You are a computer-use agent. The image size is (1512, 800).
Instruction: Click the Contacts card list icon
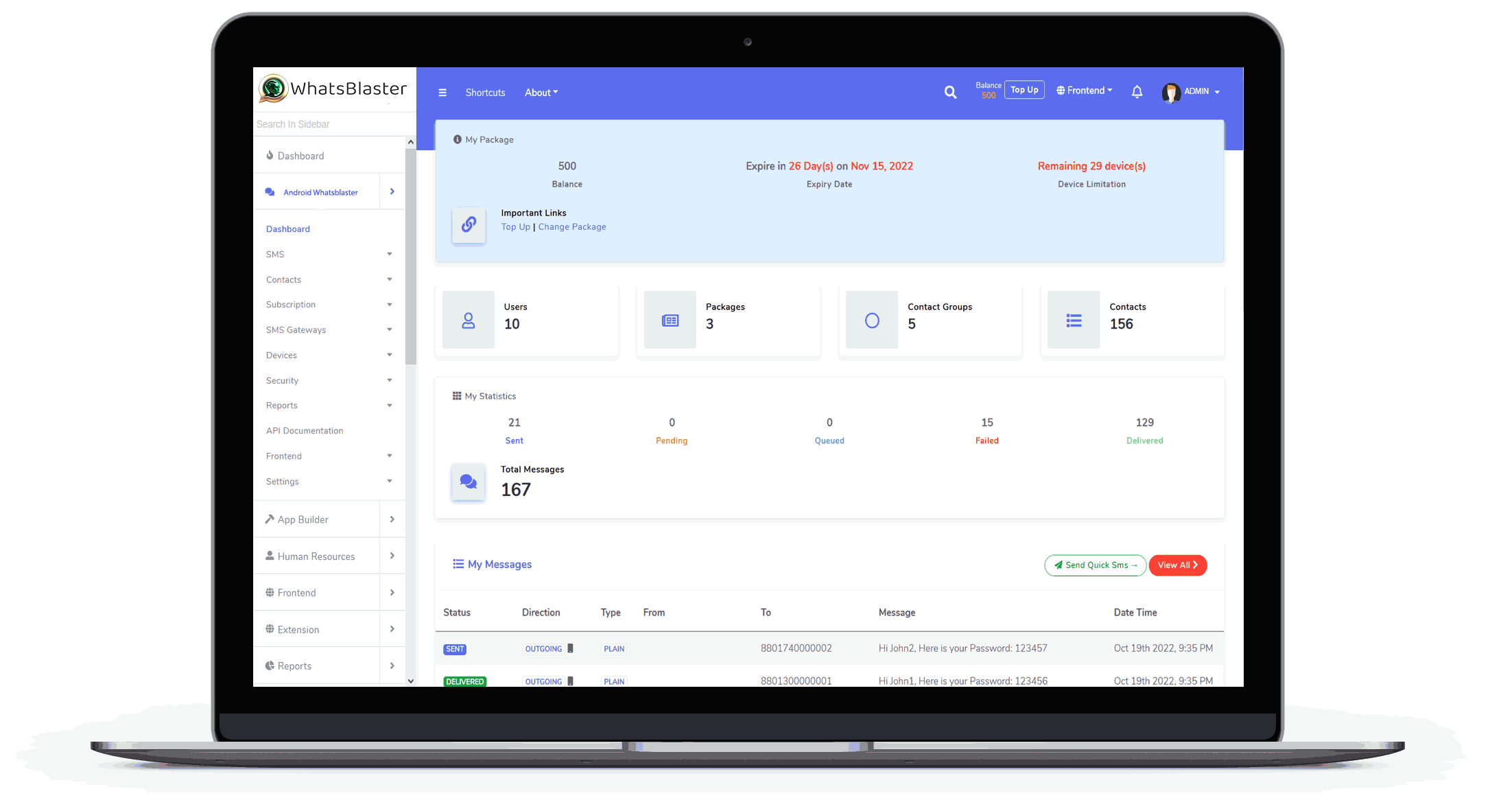(x=1074, y=320)
